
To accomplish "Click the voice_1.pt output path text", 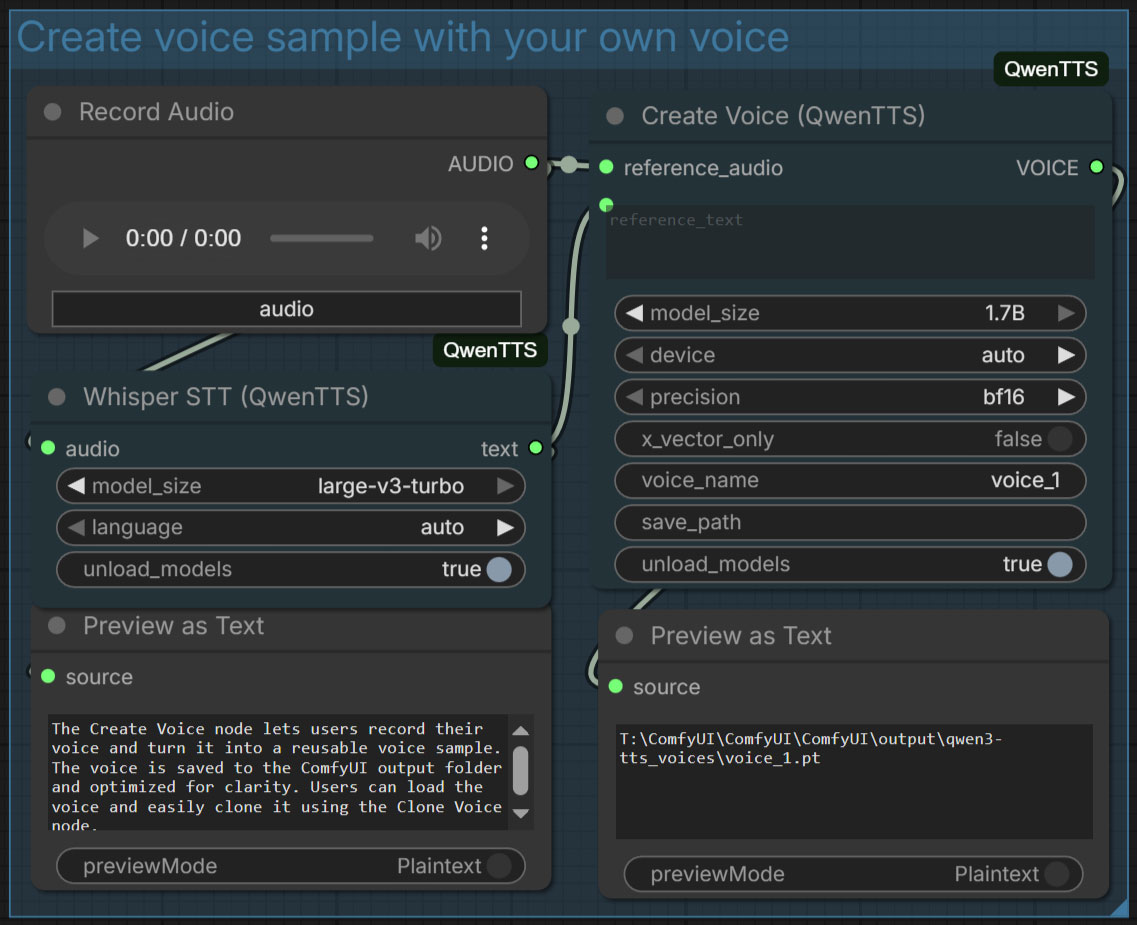I will pos(811,748).
